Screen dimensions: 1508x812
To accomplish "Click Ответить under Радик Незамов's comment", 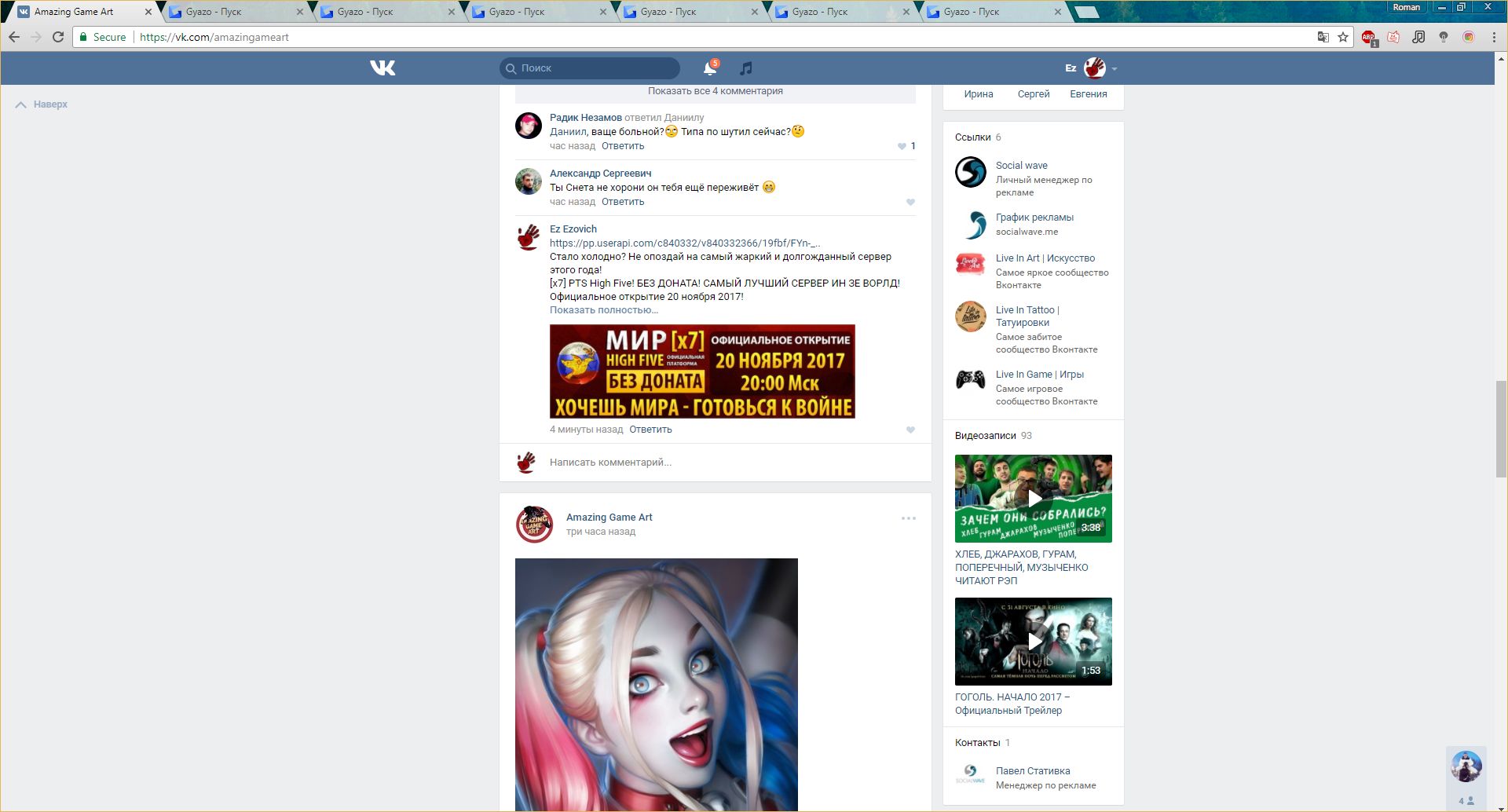I will pyautogui.click(x=623, y=146).
